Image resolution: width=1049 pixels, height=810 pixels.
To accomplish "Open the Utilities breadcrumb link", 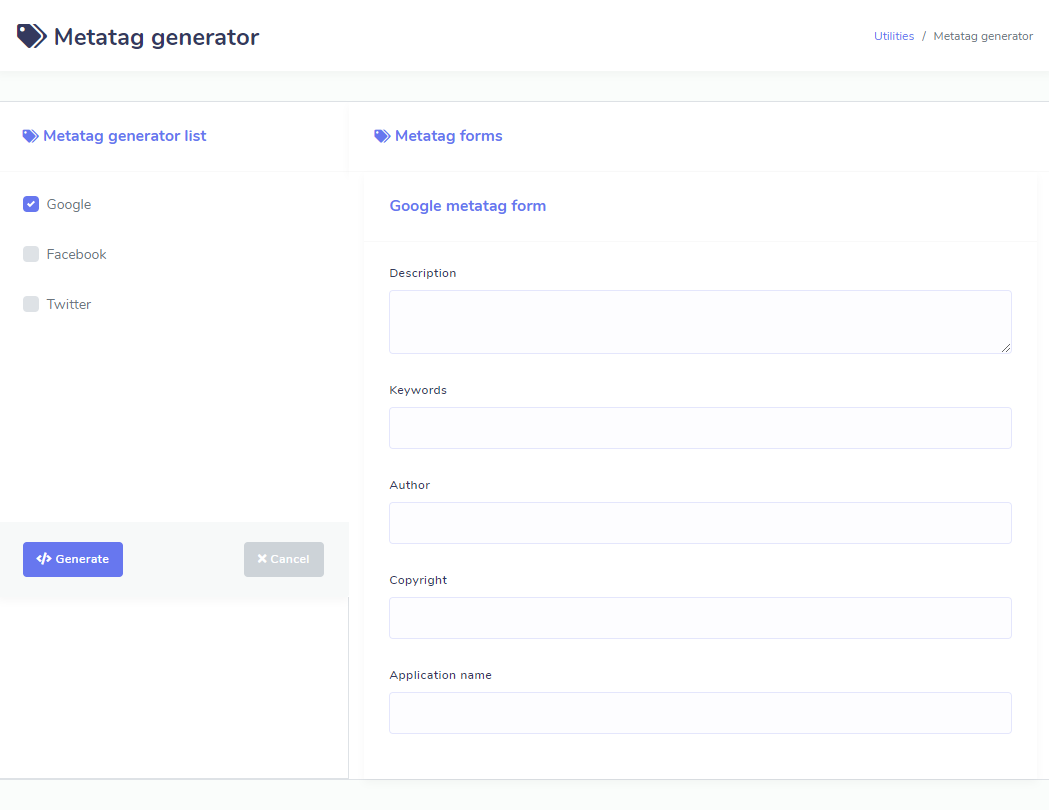I will click(893, 36).
